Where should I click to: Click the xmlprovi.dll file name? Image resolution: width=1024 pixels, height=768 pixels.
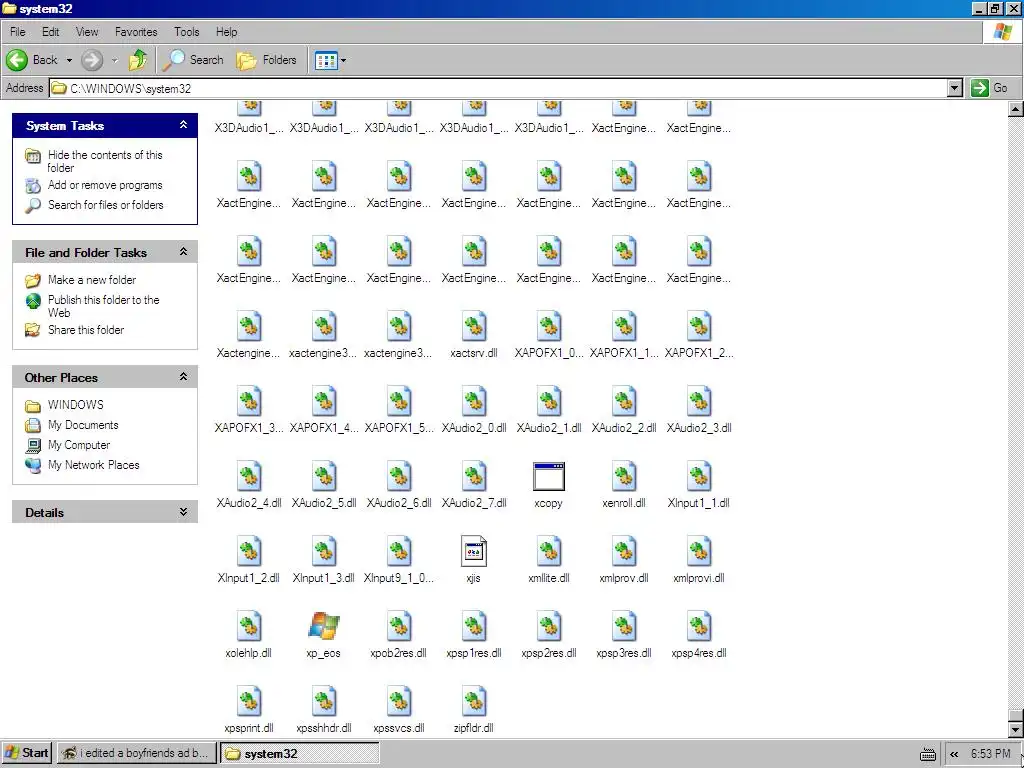click(x=699, y=578)
